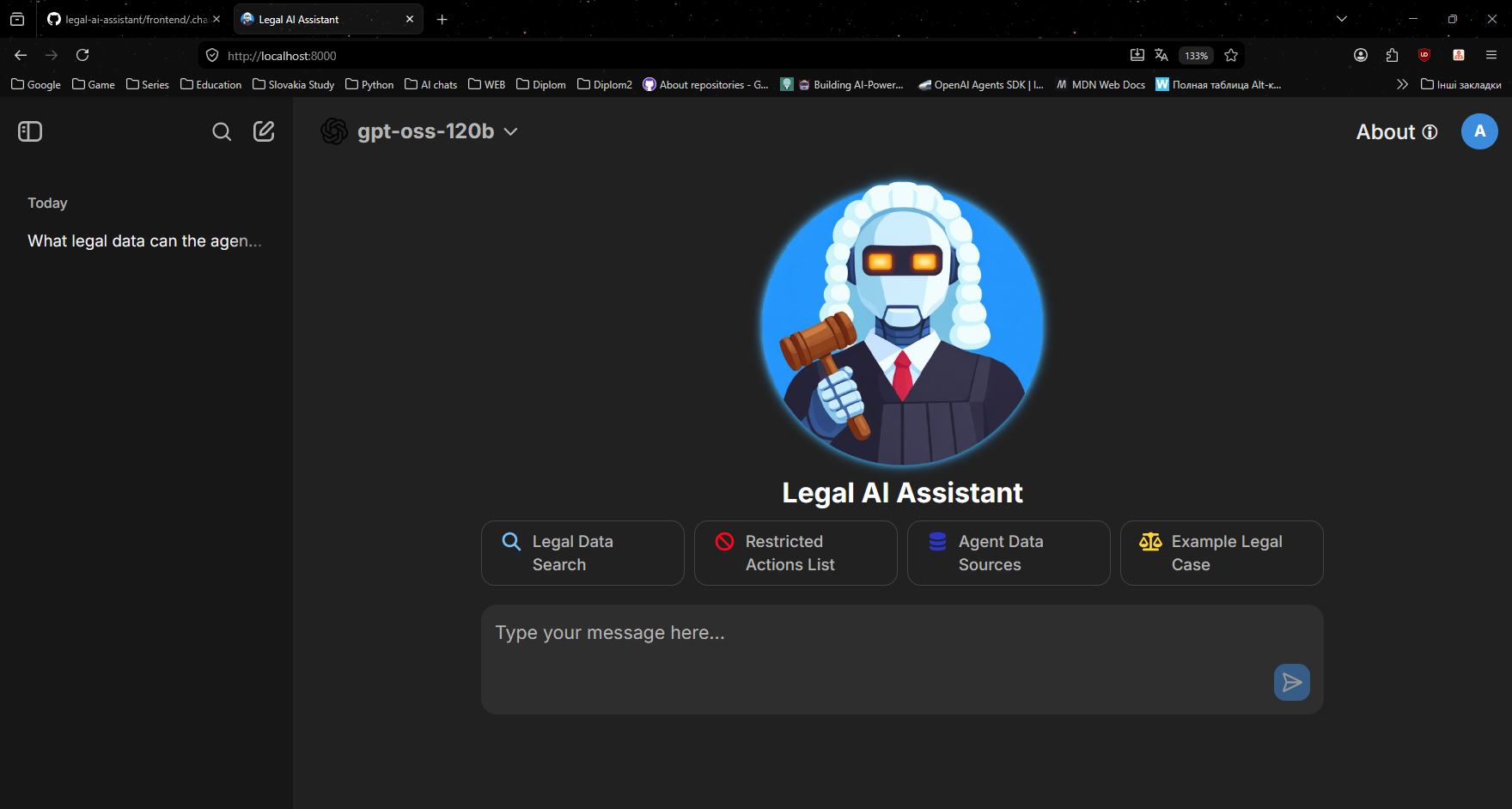Screen dimensions: 1512x809
Task: Open the Python bookmarks folder
Action: pyautogui.click(x=369, y=84)
